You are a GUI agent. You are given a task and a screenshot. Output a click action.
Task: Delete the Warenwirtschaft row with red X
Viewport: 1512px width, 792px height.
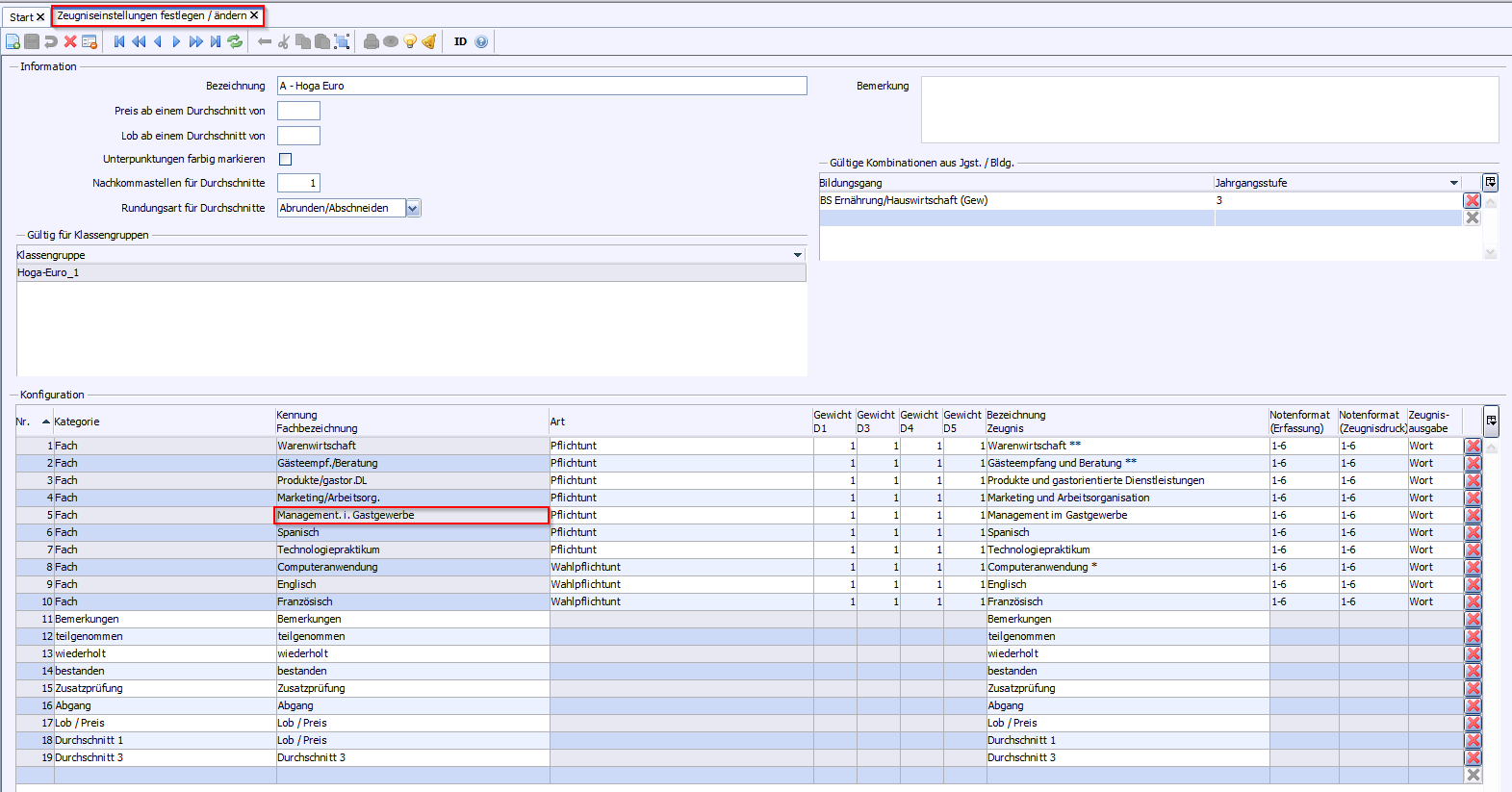tap(1473, 446)
